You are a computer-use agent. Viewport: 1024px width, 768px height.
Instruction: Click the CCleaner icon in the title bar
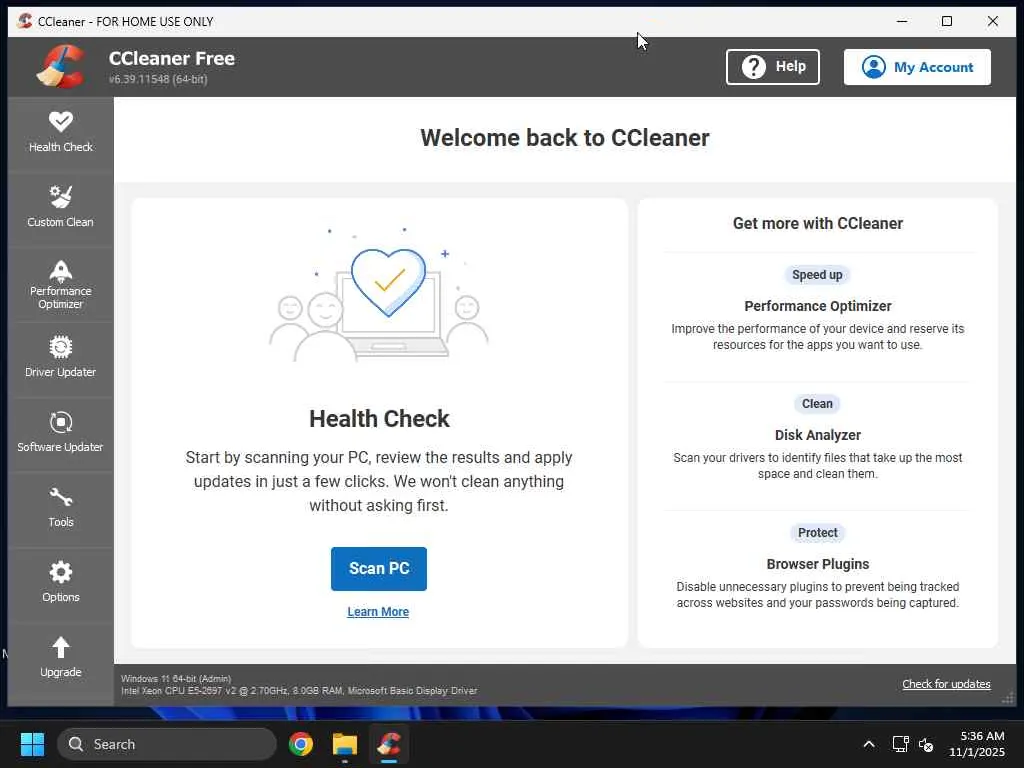click(x=25, y=21)
